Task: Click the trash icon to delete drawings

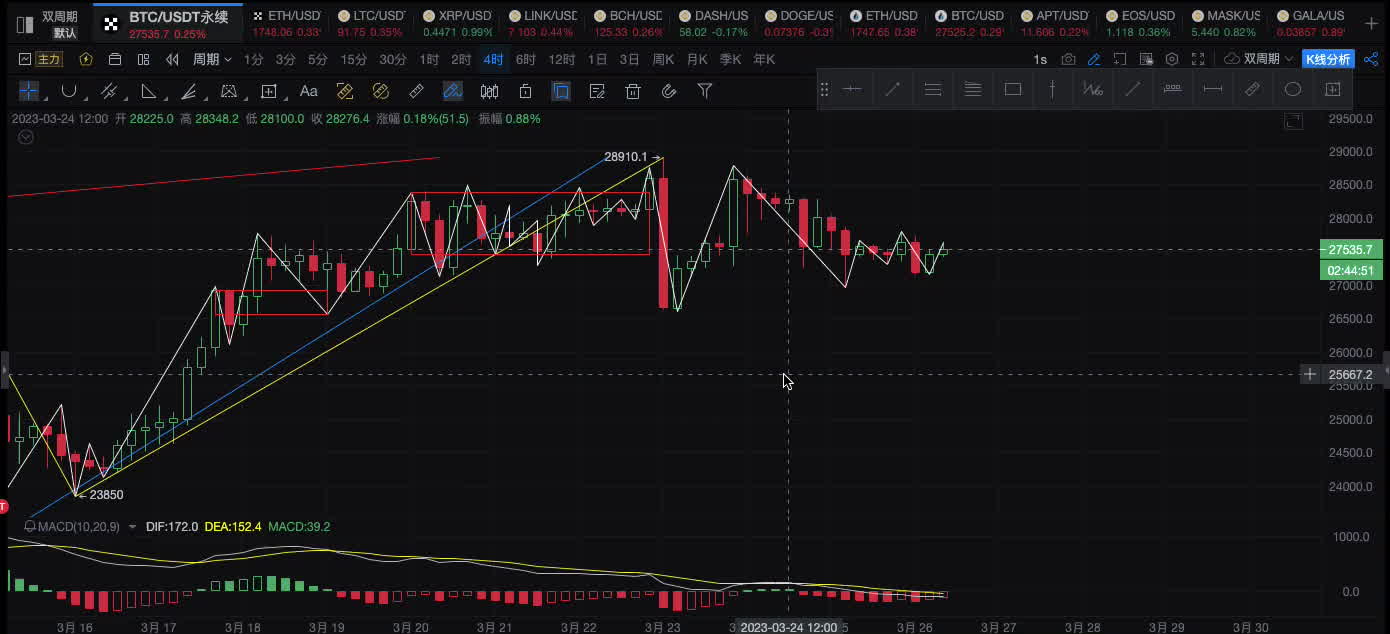Action: [633, 92]
